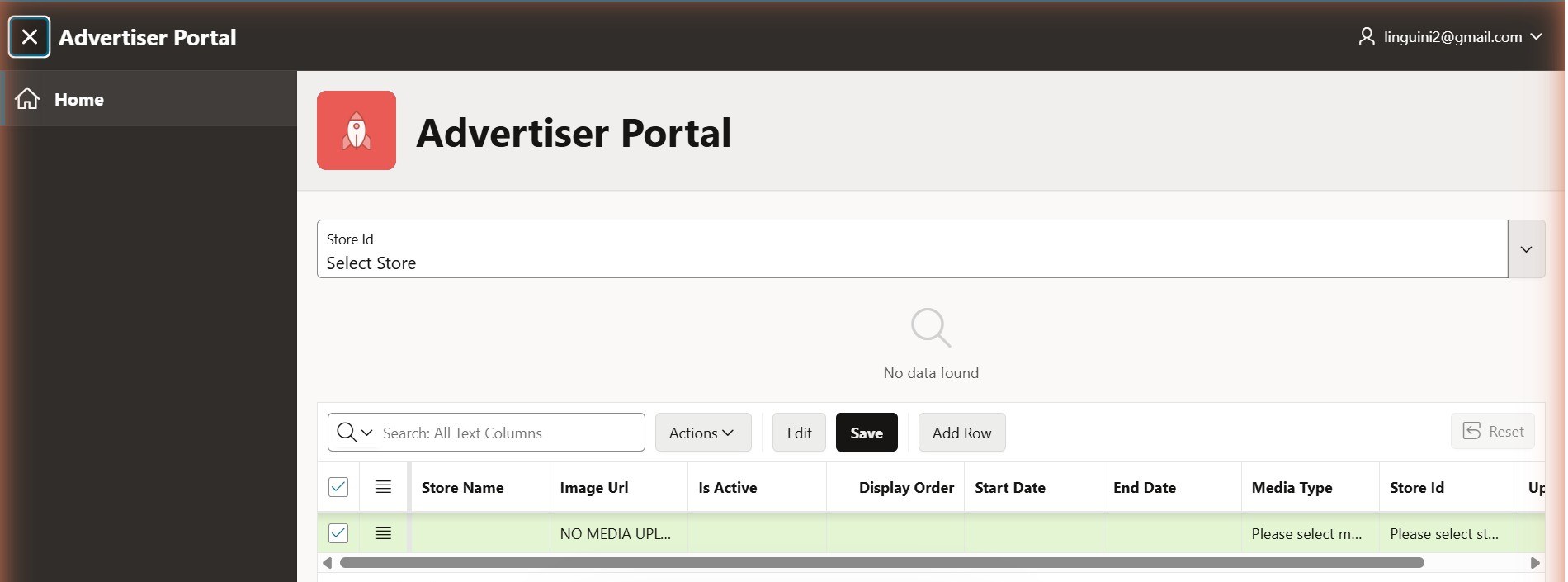Sort by the Store Name column header

pyautogui.click(x=479, y=487)
